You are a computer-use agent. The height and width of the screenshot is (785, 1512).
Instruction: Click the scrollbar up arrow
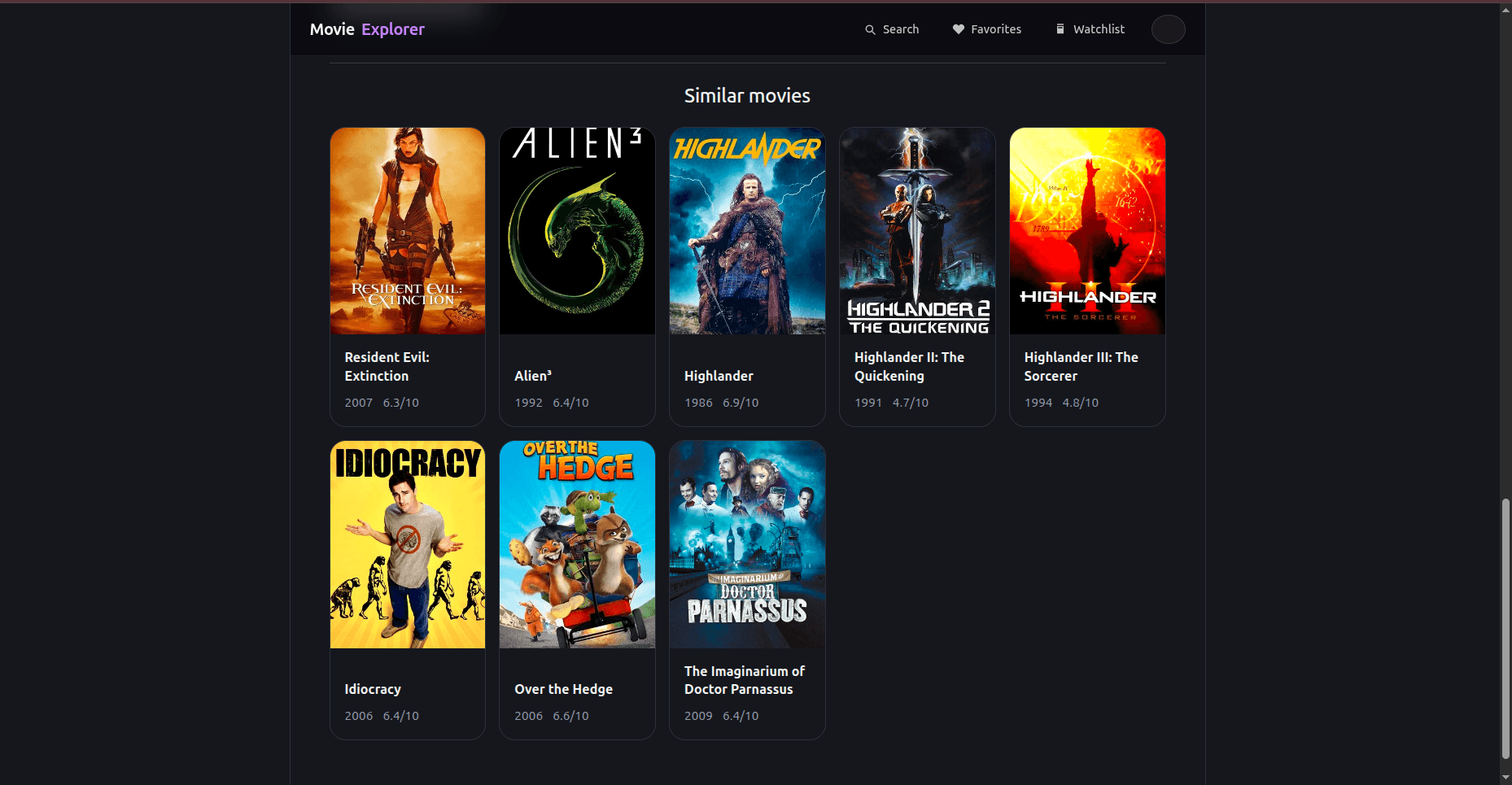1505,9
